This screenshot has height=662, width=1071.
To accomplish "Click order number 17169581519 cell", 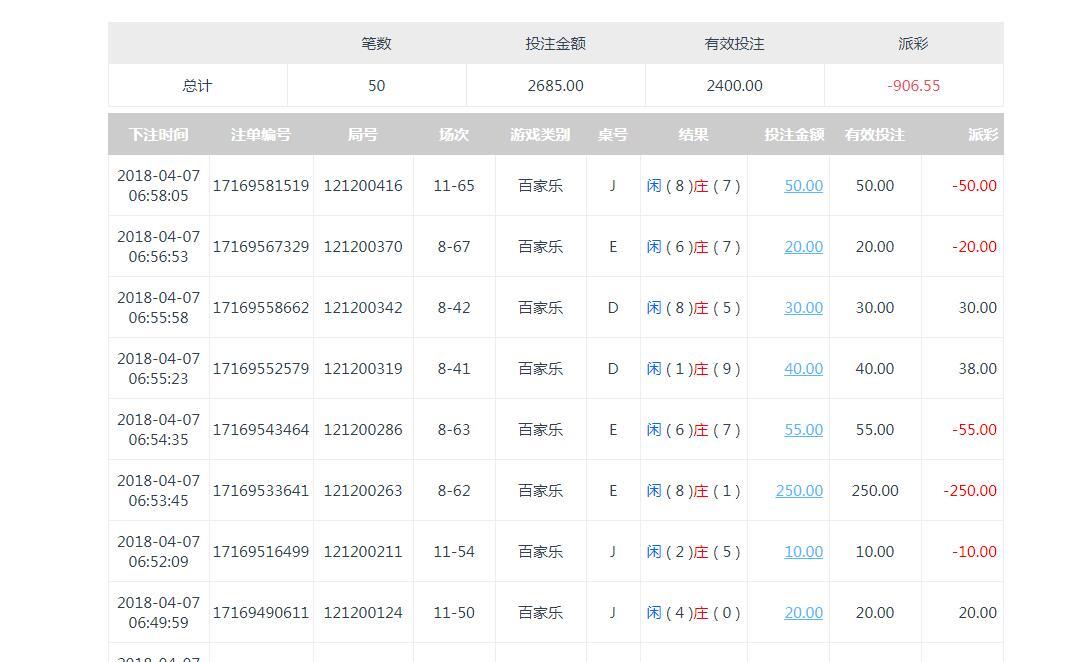I will [x=261, y=186].
